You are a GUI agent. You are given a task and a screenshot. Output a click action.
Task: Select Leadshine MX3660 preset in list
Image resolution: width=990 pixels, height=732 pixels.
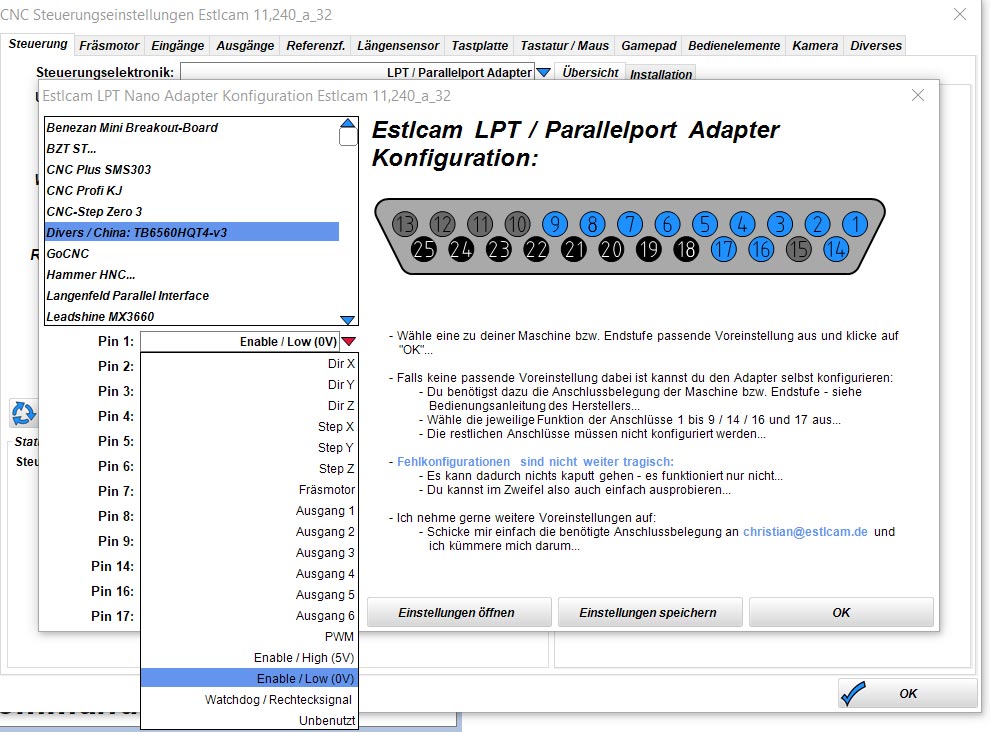pos(100,317)
